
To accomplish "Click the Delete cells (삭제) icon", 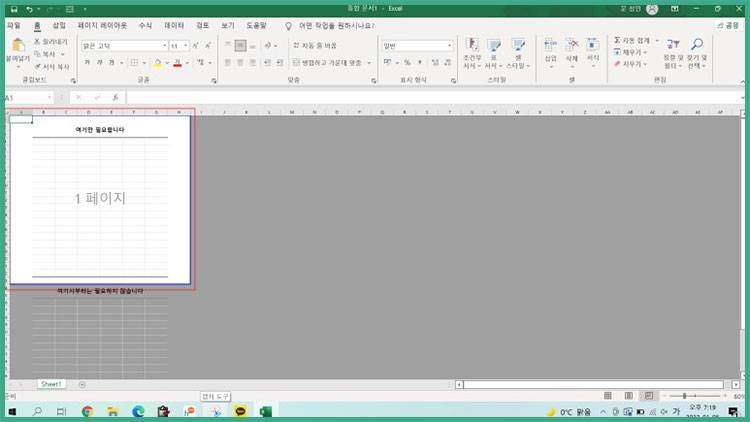I will [x=572, y=45].
